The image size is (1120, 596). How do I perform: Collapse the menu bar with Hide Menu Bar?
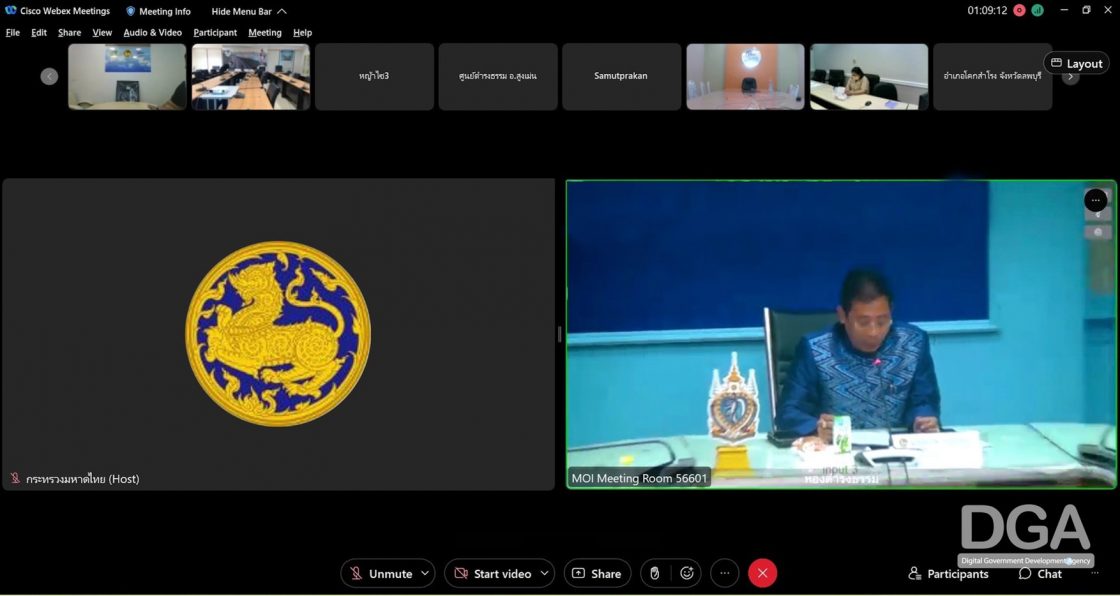249,11
